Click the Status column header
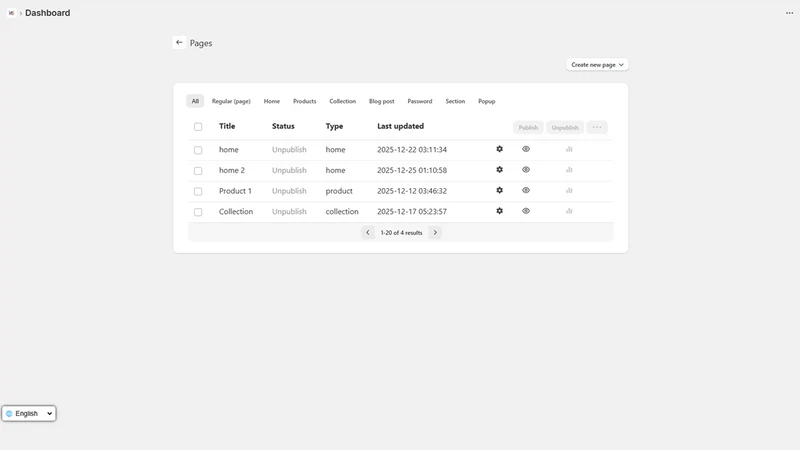This screenshot has height=450, width=800. (283, 126)
